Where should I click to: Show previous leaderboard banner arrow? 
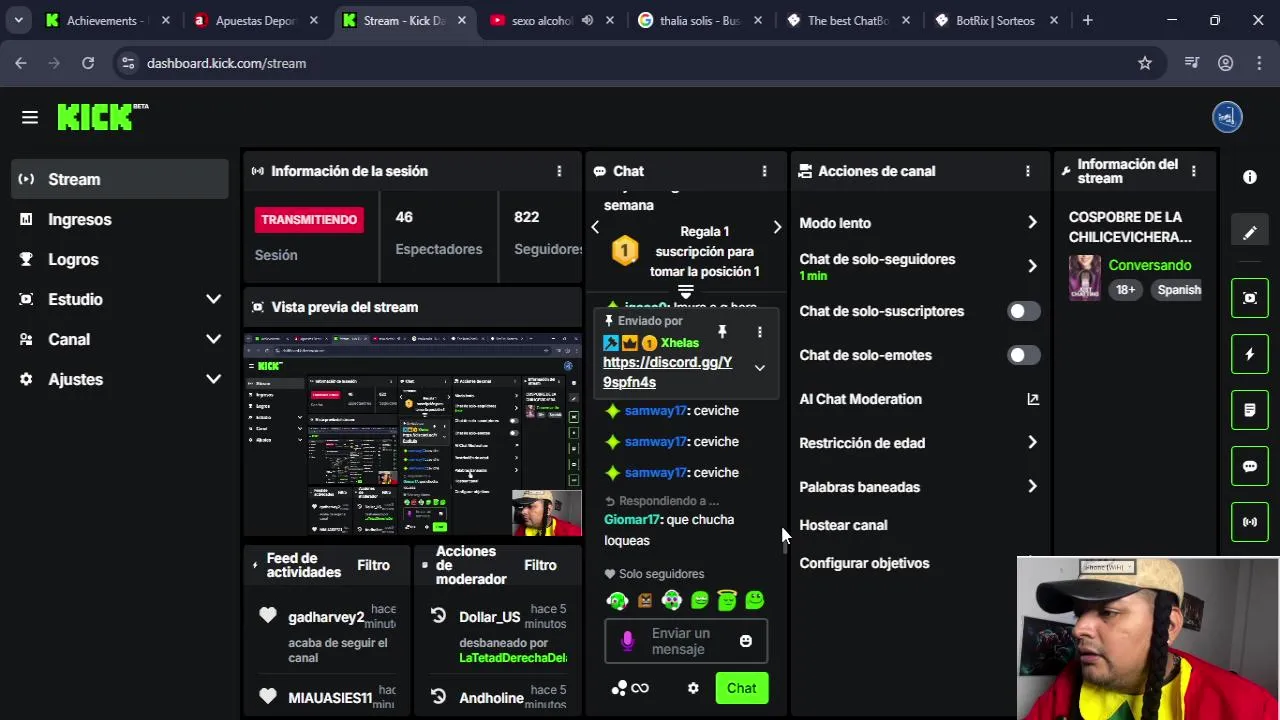(595, 228)
